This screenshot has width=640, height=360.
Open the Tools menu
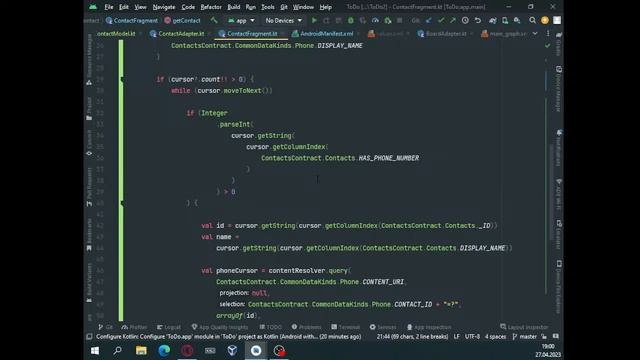[x=268, y=7]
